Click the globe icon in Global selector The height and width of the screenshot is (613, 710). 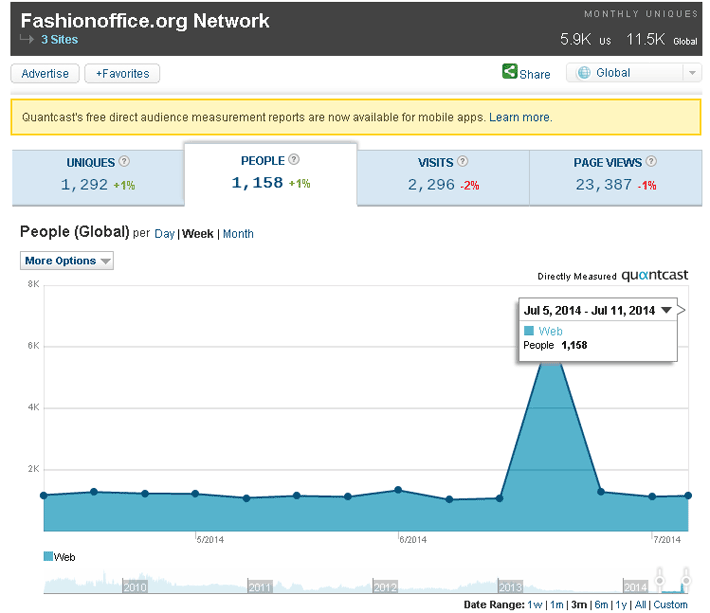point(584,72)
